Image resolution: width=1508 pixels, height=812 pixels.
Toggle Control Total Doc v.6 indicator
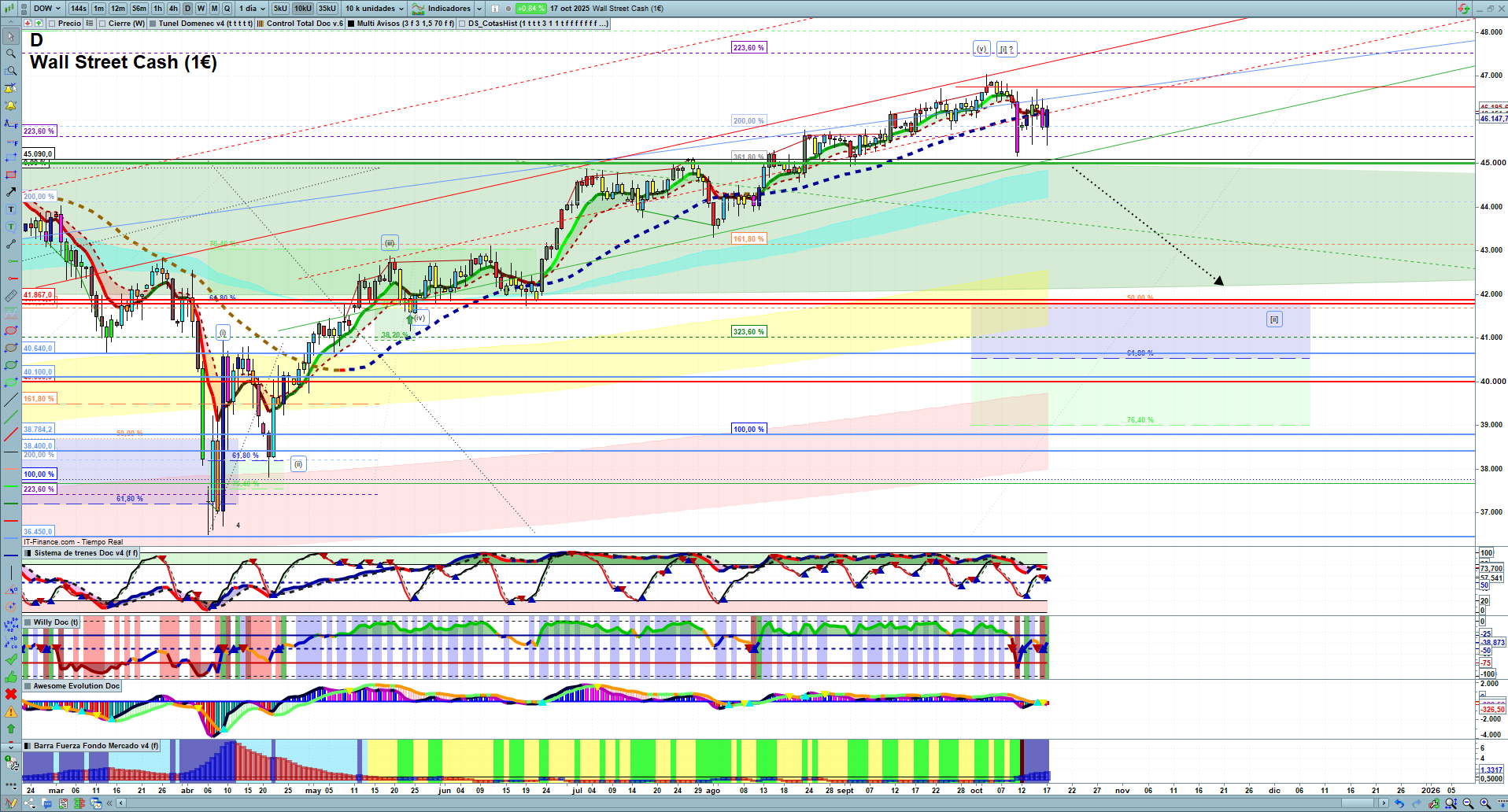coord(261,24)
